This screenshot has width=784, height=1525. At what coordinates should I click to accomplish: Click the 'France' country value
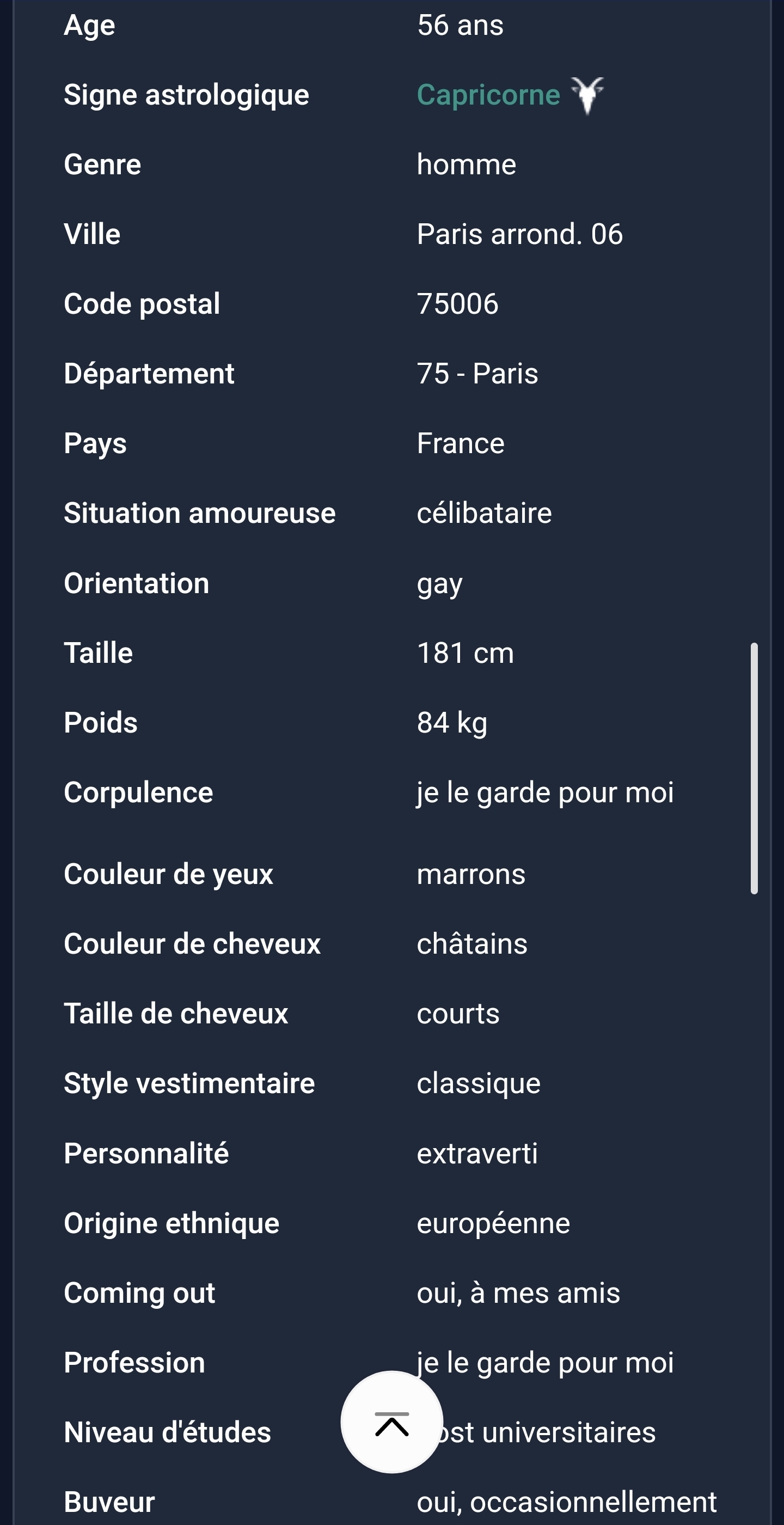tap(461, 443)
